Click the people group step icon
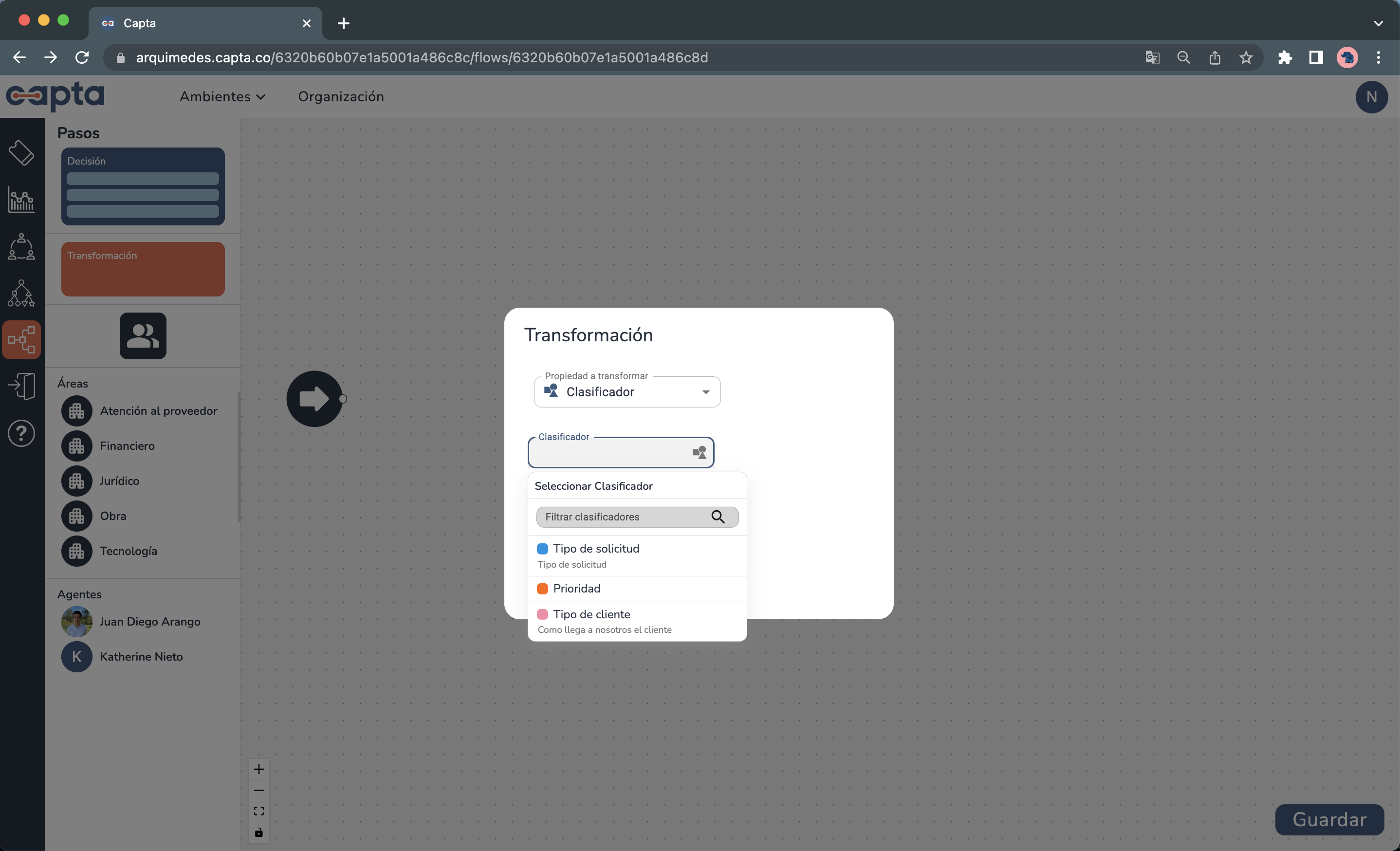 143,336
